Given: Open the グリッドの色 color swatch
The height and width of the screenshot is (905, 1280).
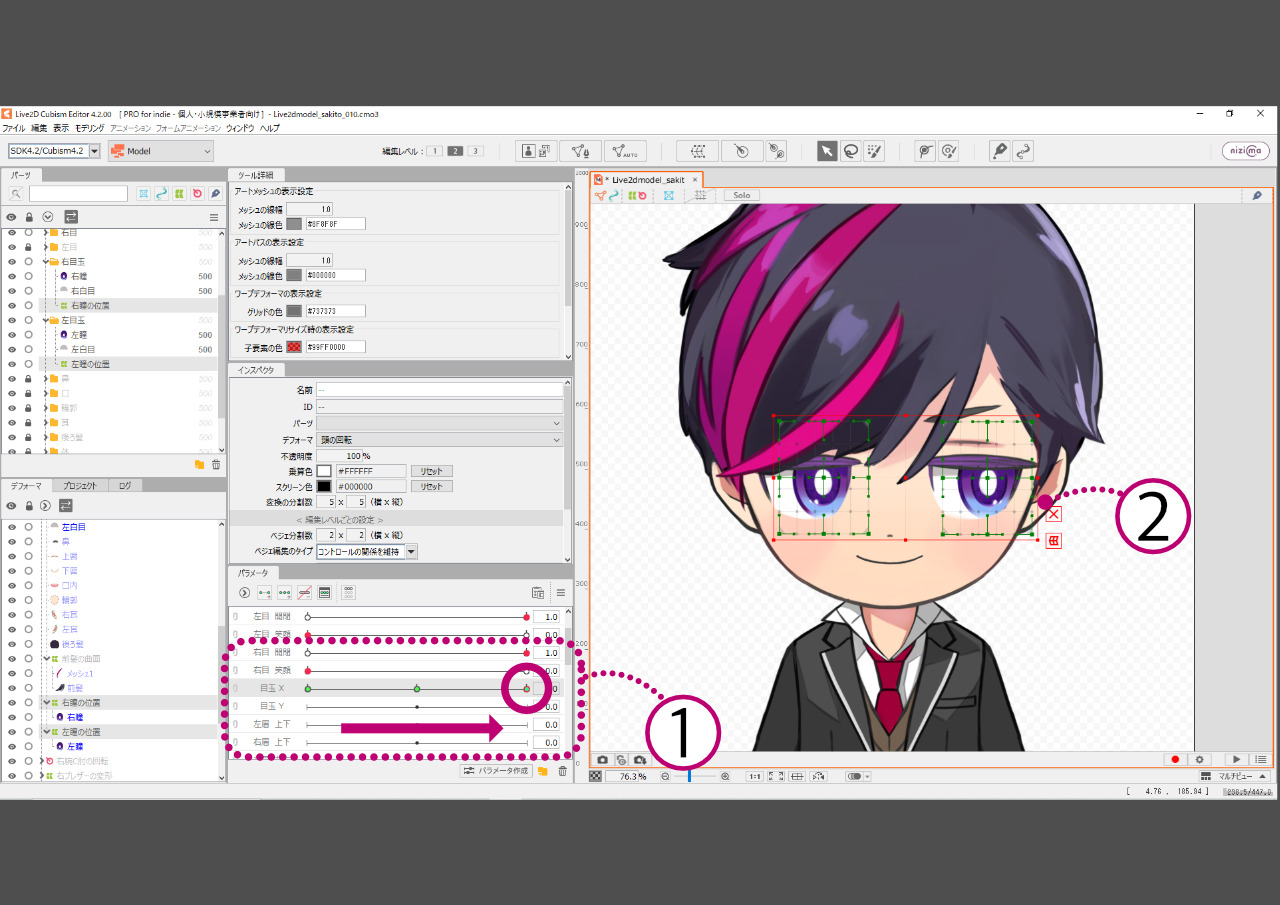Looking at the screenshot, I should coord(294,311).
